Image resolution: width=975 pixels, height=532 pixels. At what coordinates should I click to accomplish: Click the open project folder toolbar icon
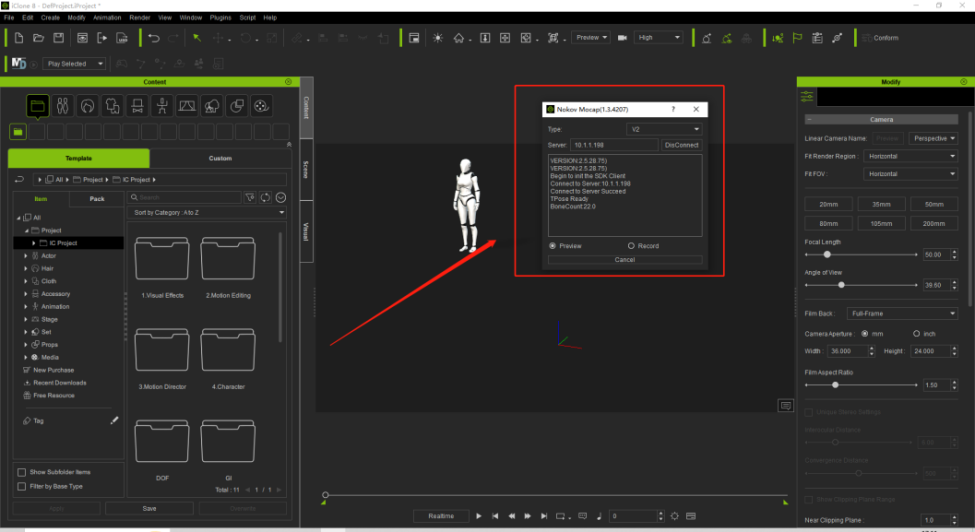point(39,38)
